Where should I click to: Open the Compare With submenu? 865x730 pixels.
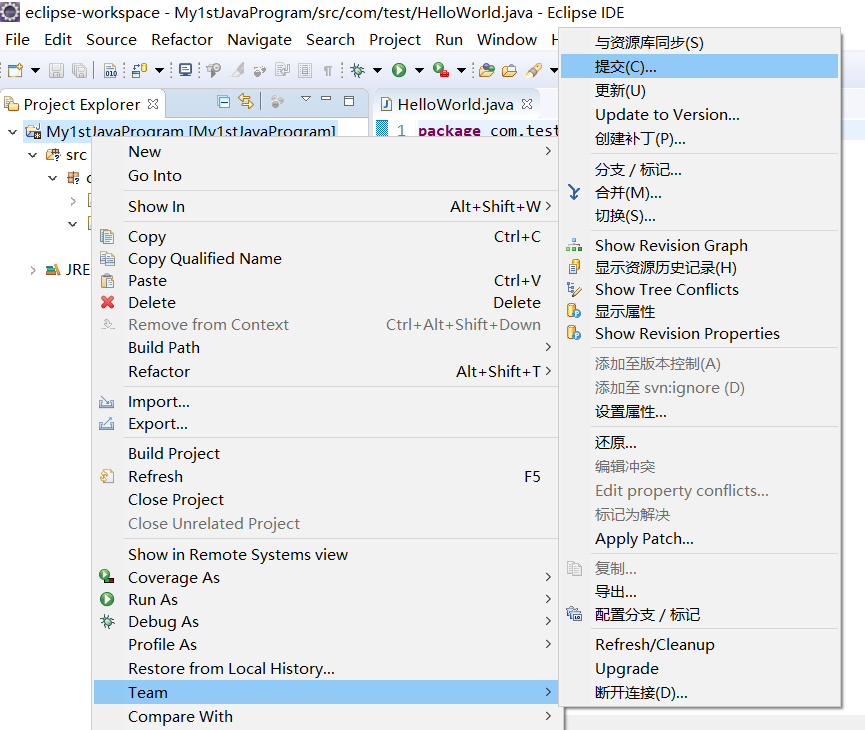coord(325,717)
